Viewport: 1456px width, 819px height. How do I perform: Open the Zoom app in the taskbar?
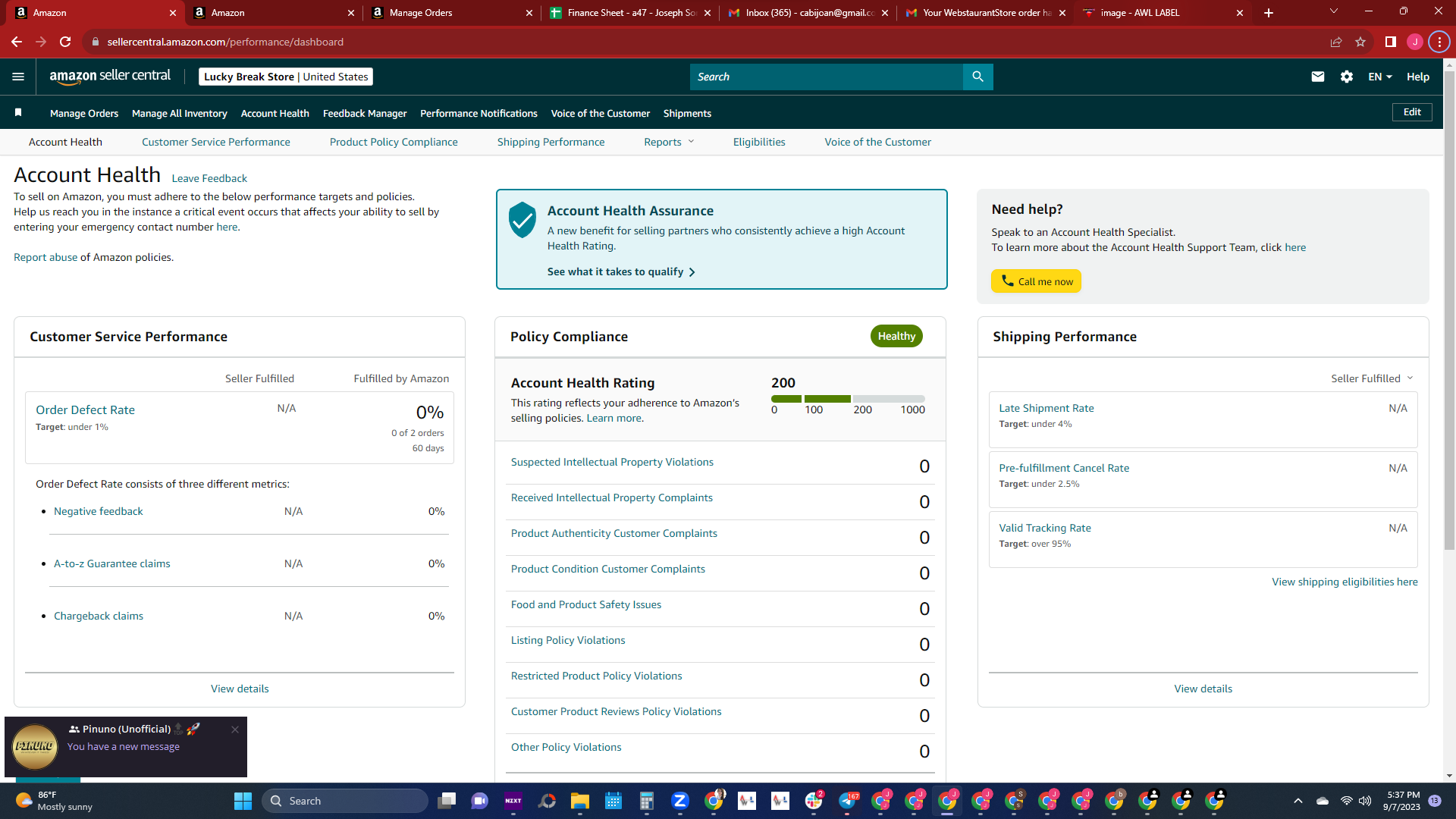680,801
